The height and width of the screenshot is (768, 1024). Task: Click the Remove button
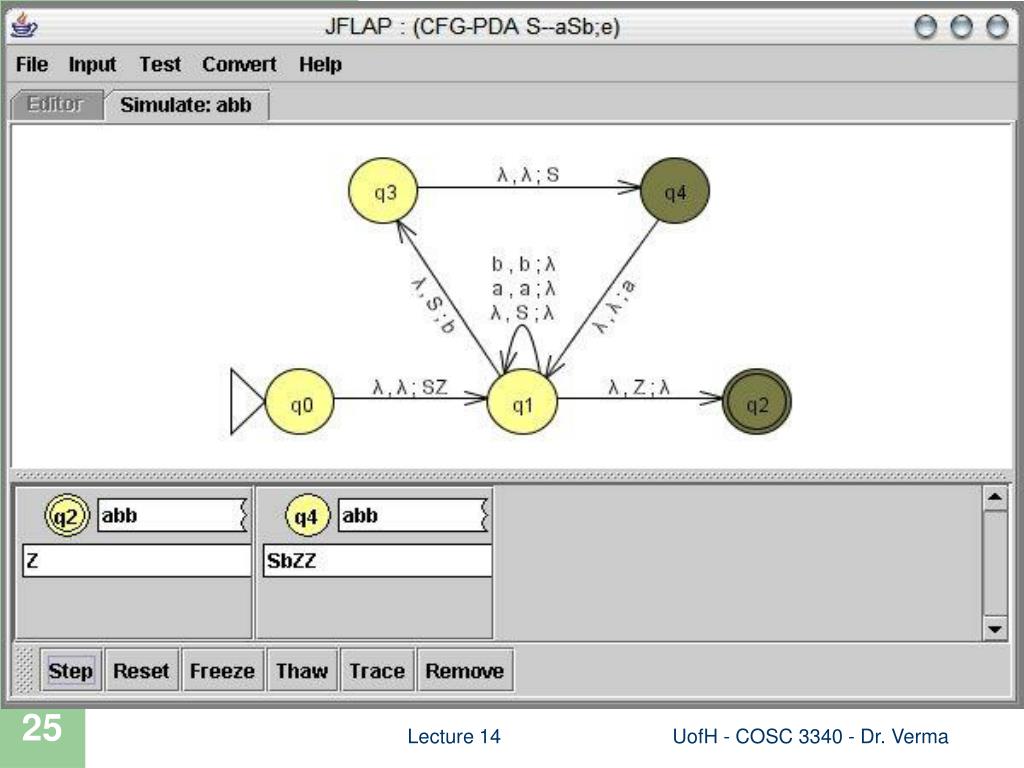point(464,670)
